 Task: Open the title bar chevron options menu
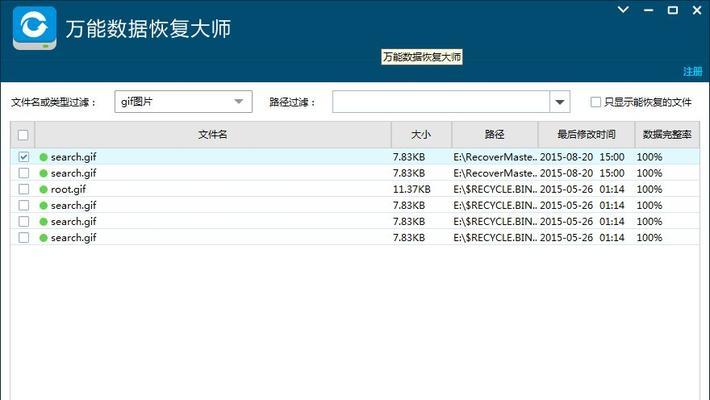[623, 10]
